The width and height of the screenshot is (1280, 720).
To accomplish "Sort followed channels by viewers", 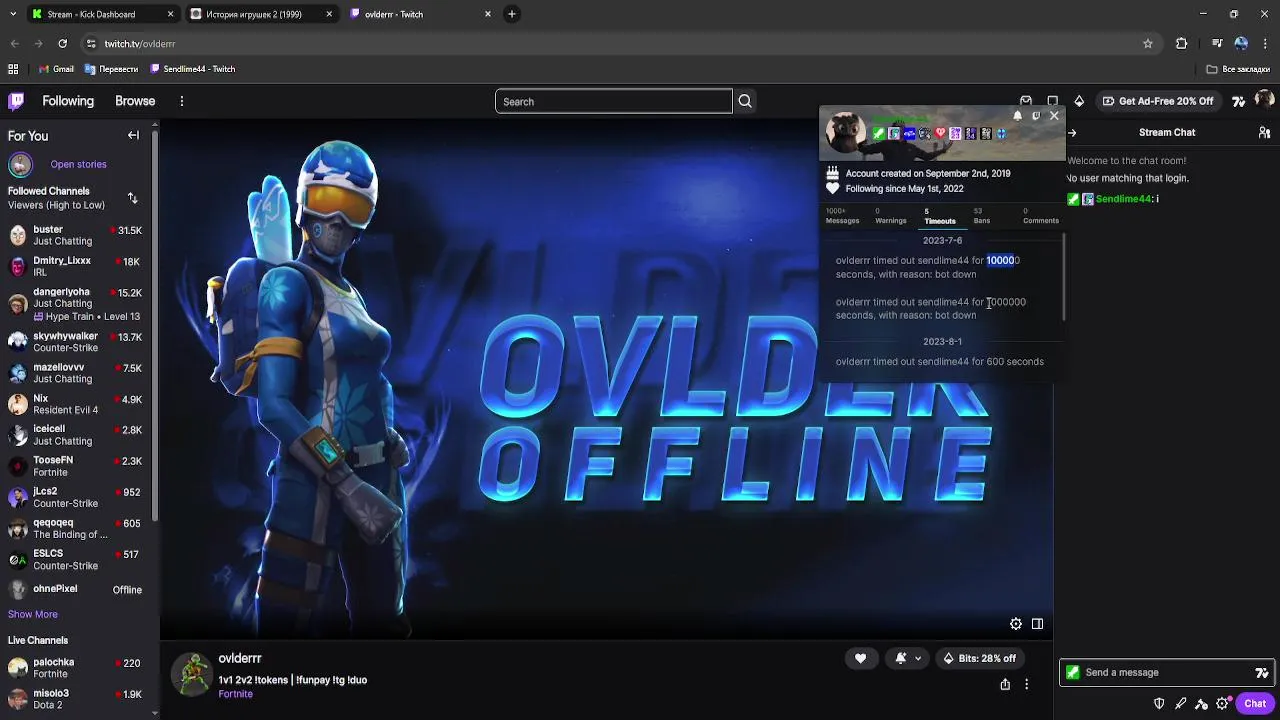I will [x=133, y=198].
